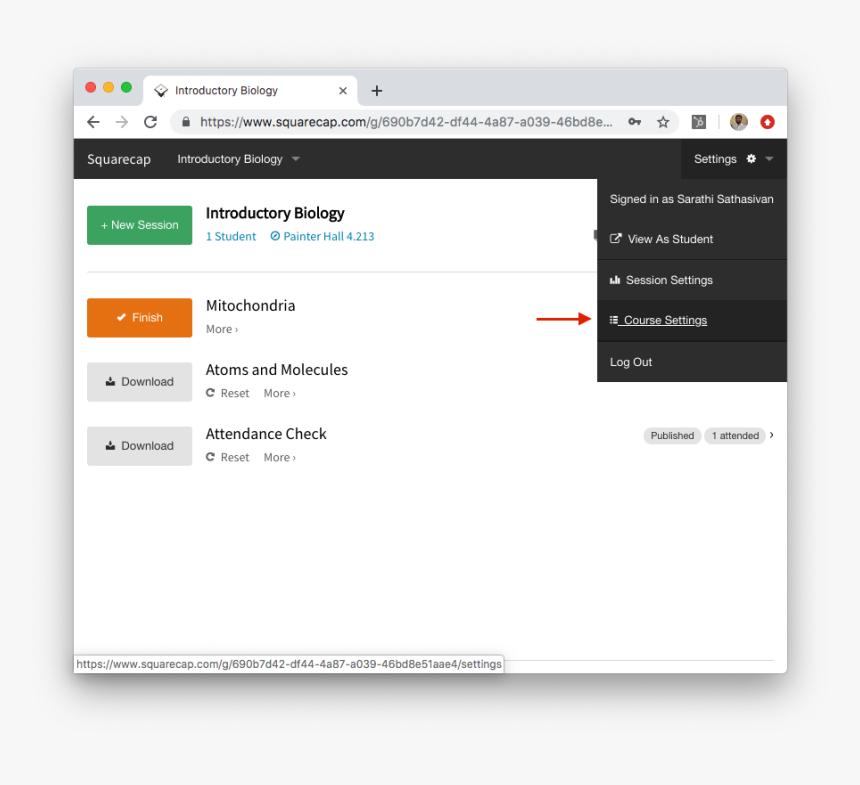Expand More options under Mitochondria
860x785 pixels.
pos(222,329)
